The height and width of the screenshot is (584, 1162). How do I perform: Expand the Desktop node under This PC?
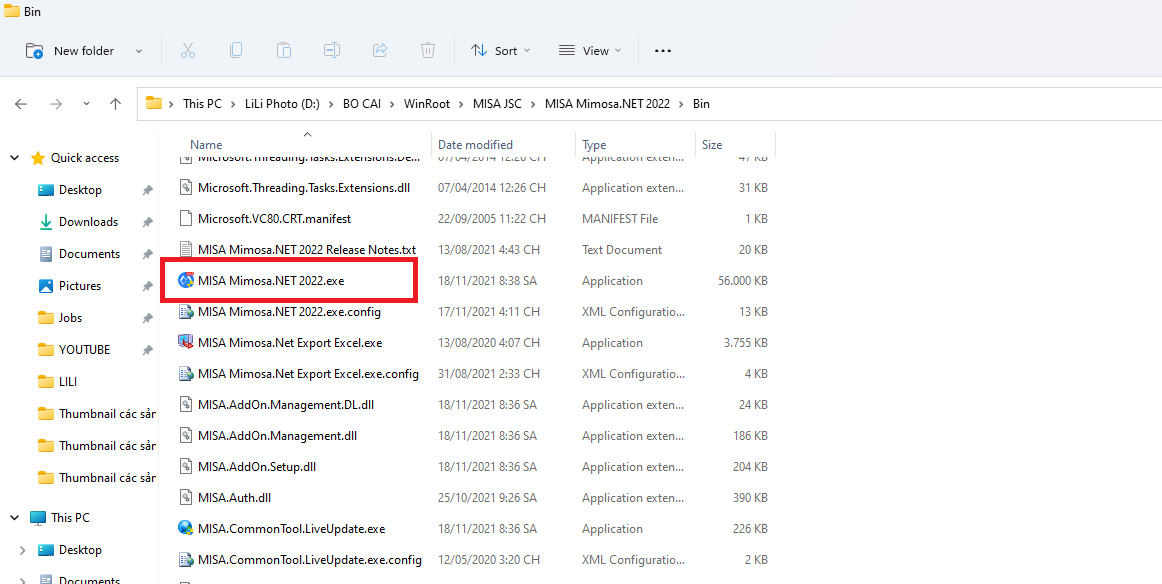tap(22, 550)
